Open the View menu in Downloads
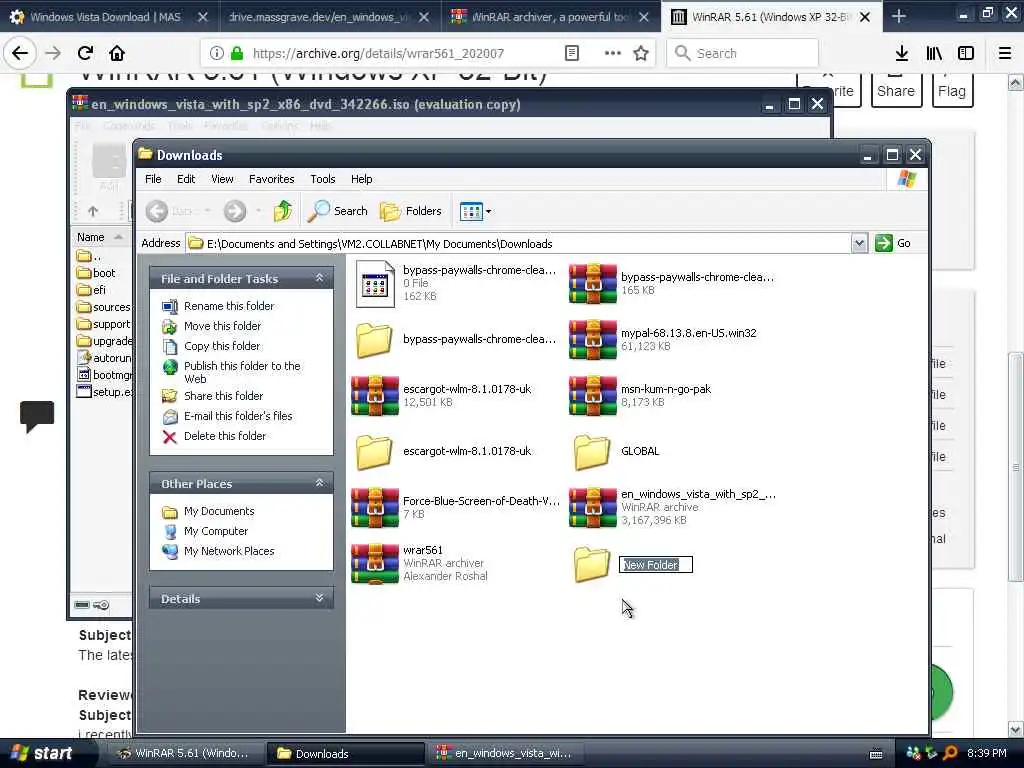Screen dimensions: 1024x768 (x=222, y=179)
